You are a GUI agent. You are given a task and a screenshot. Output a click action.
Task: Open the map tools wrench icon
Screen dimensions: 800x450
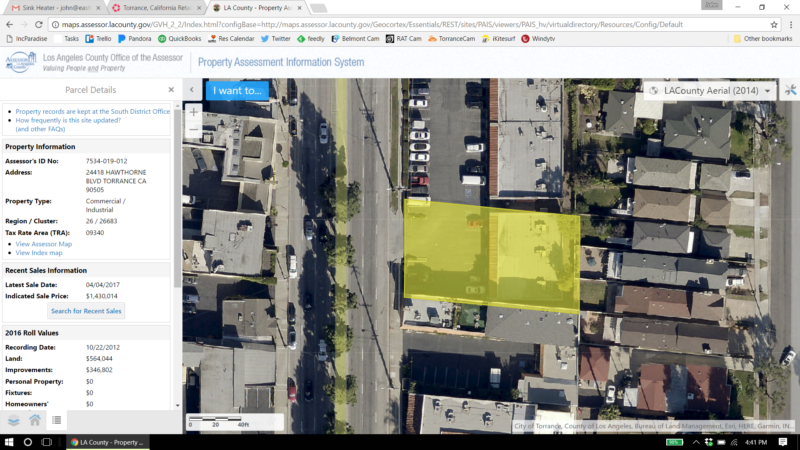pos(790,90)
